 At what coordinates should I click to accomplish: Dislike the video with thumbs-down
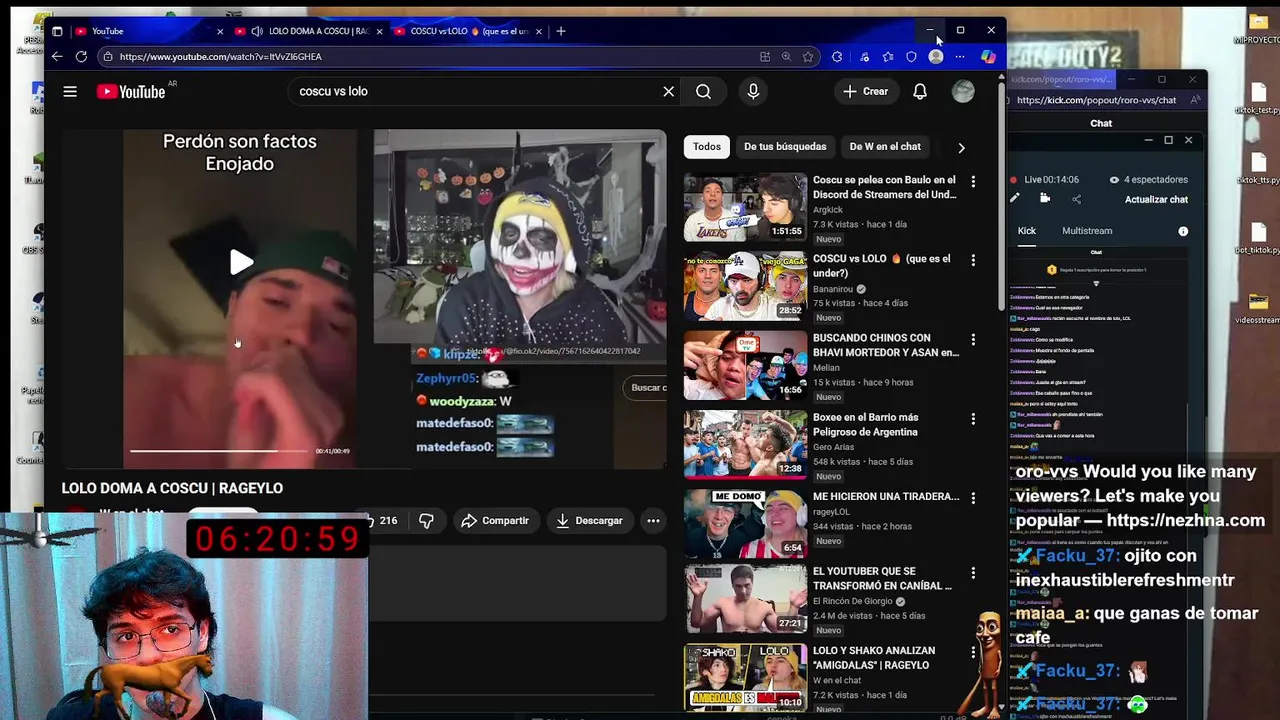[426, 520]
